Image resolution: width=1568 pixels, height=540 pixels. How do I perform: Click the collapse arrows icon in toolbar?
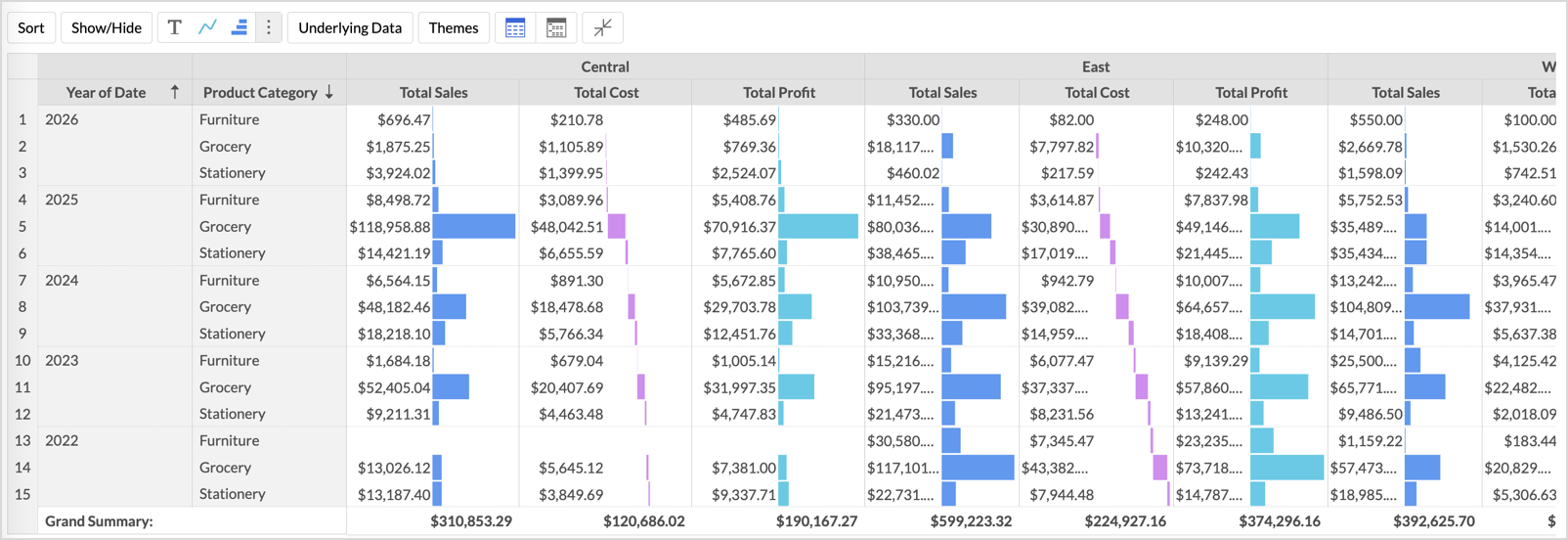(603, 28)
